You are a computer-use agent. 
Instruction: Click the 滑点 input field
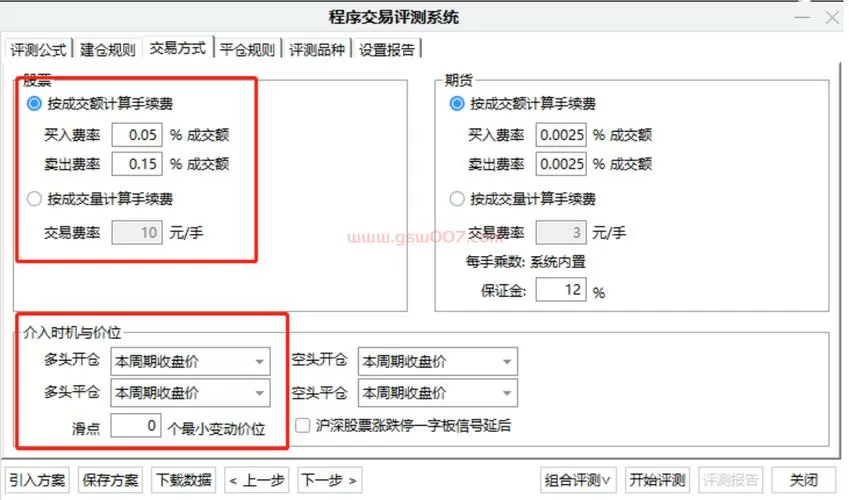pyautogui.click(x=136, y=426)
